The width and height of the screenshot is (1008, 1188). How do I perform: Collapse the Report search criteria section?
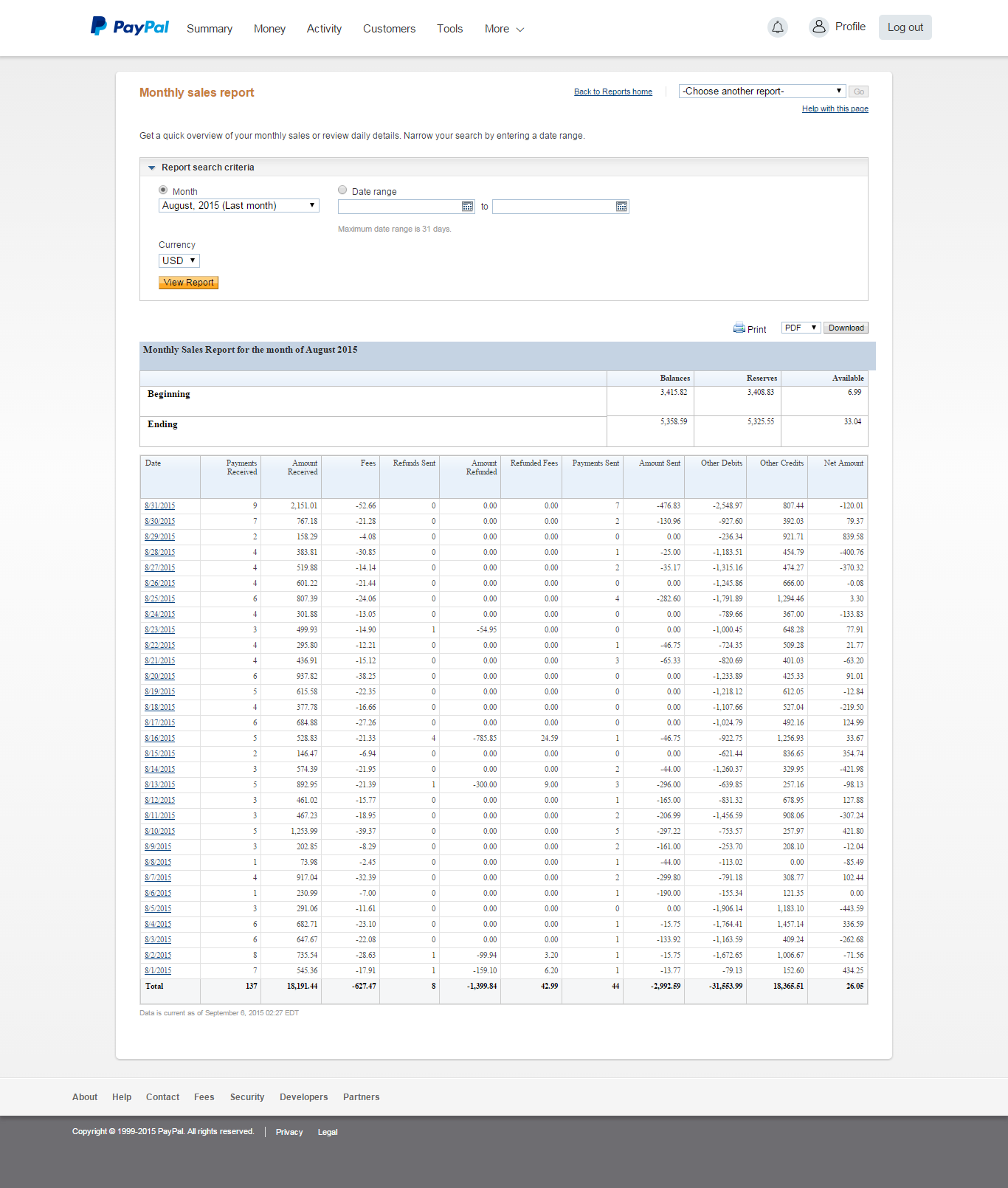tap(152, 168)
